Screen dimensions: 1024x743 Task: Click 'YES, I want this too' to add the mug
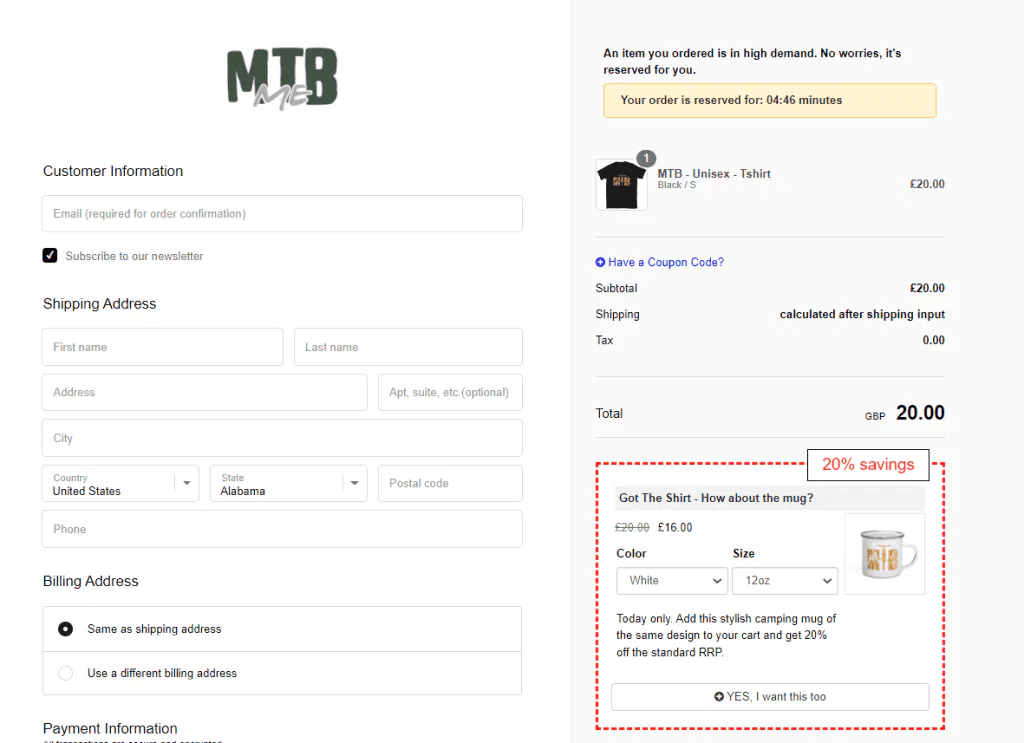769,697
